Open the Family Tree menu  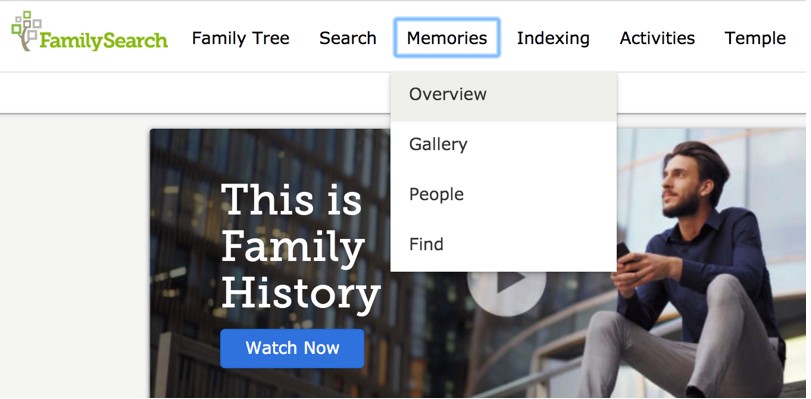click(x=241, y=38)
